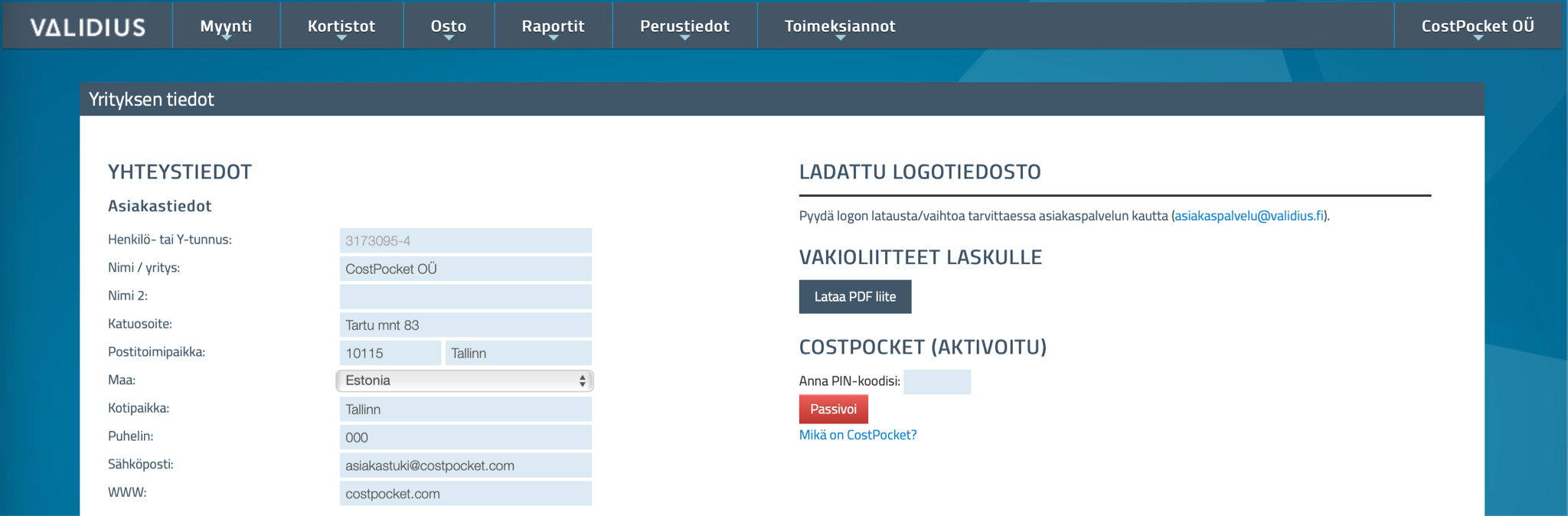Click the empty Nimi 2 field
Image resolution: width=1568 pixels, height=516 pixels.
tap(465, 296)
